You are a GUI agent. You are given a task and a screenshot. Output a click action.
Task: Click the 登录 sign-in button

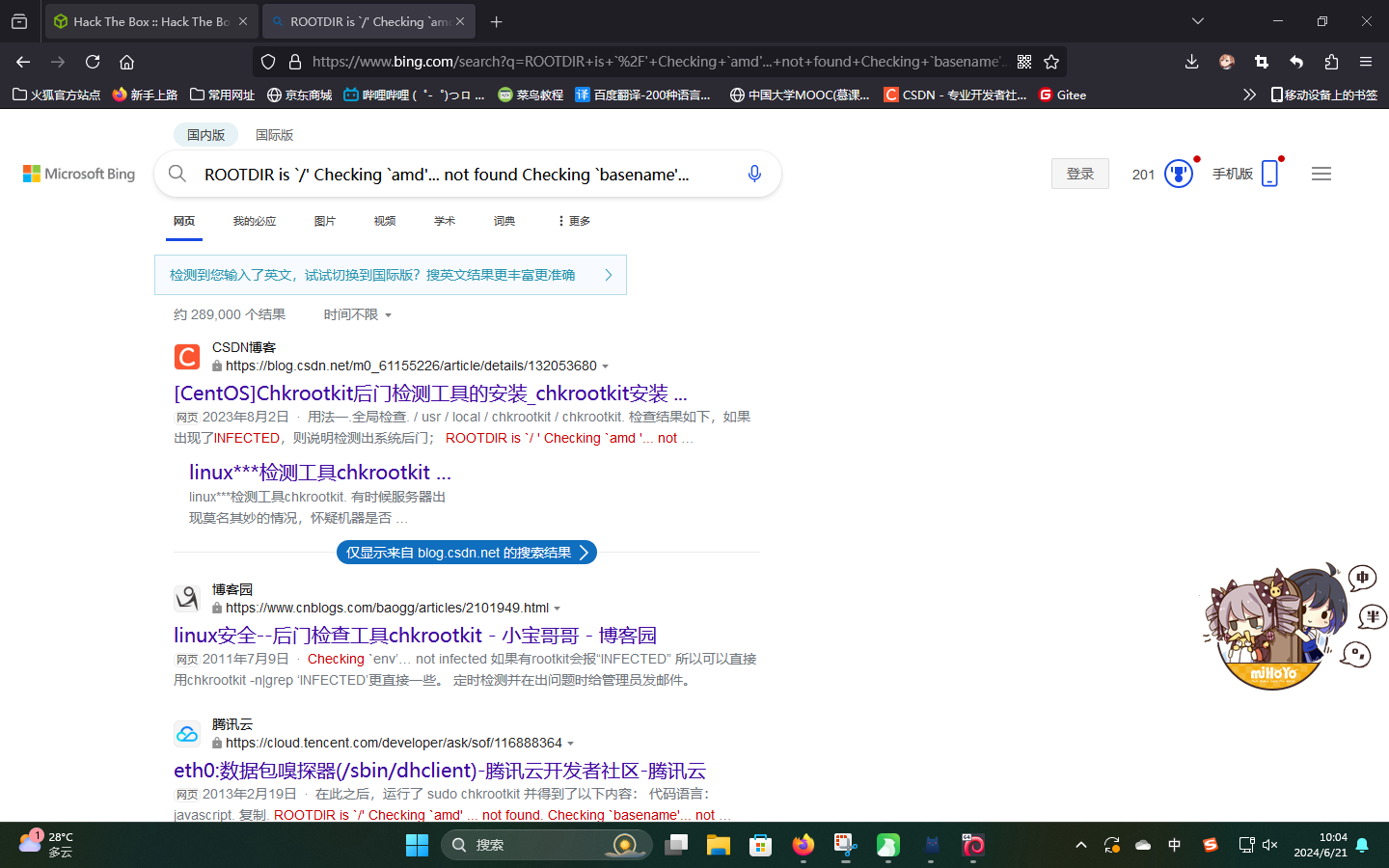coord(1080,174)
